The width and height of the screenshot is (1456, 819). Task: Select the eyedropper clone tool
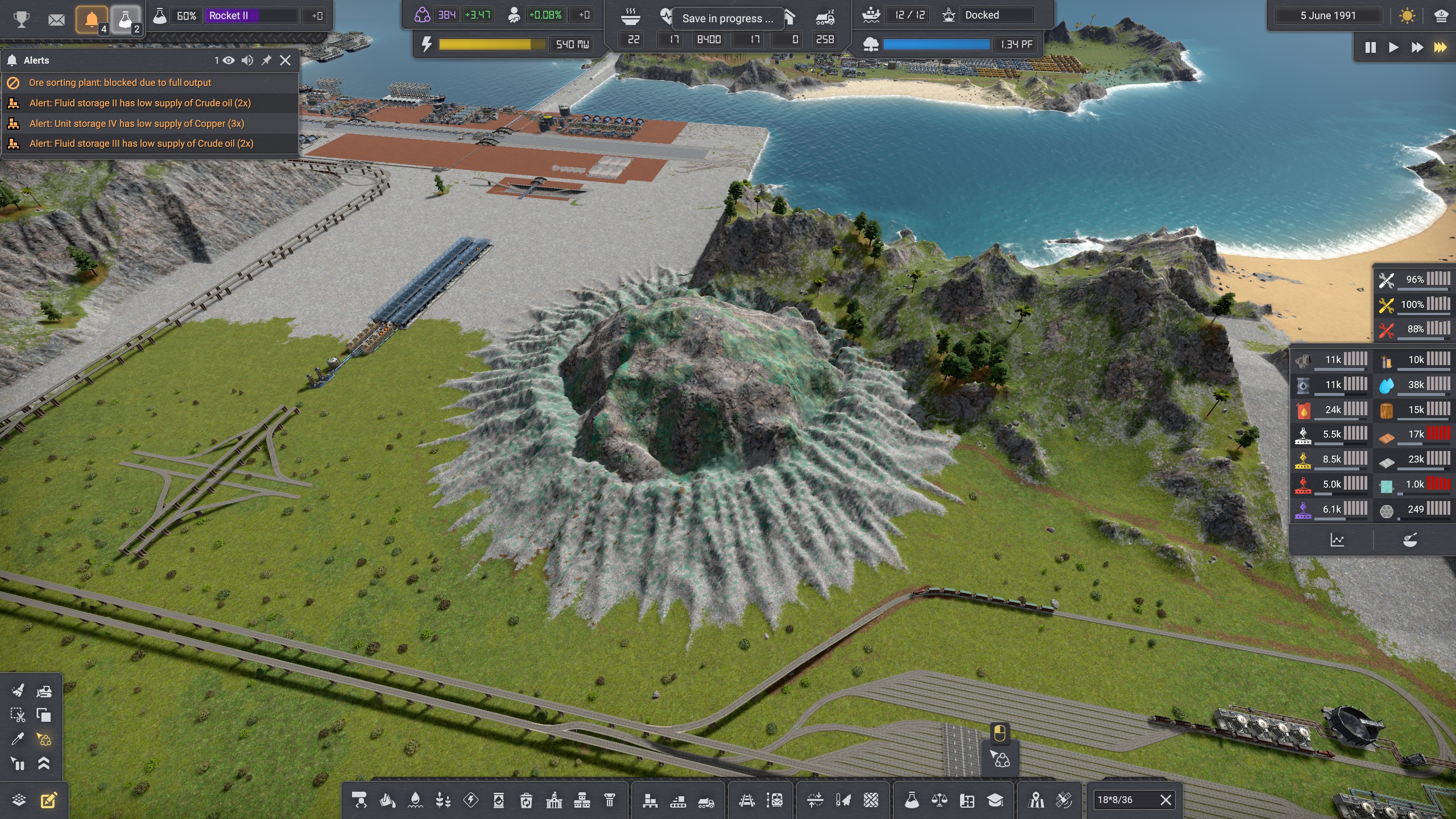tap(18, 739)
